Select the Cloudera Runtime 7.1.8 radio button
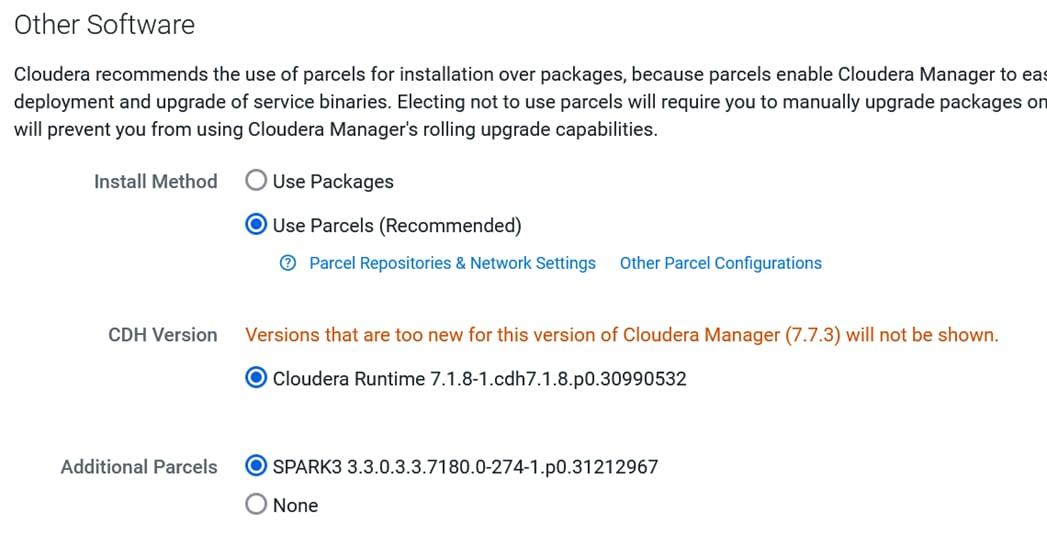The height and width of the screenshot is (557, 1047). pyautogui.click(x=256, y=377)
